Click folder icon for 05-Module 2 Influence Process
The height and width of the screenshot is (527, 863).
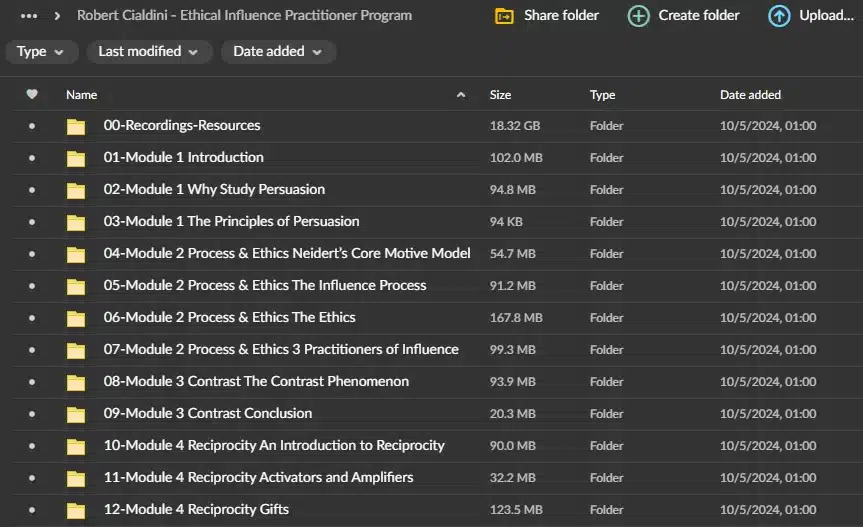pyautogui.click(x=76, y=286)
